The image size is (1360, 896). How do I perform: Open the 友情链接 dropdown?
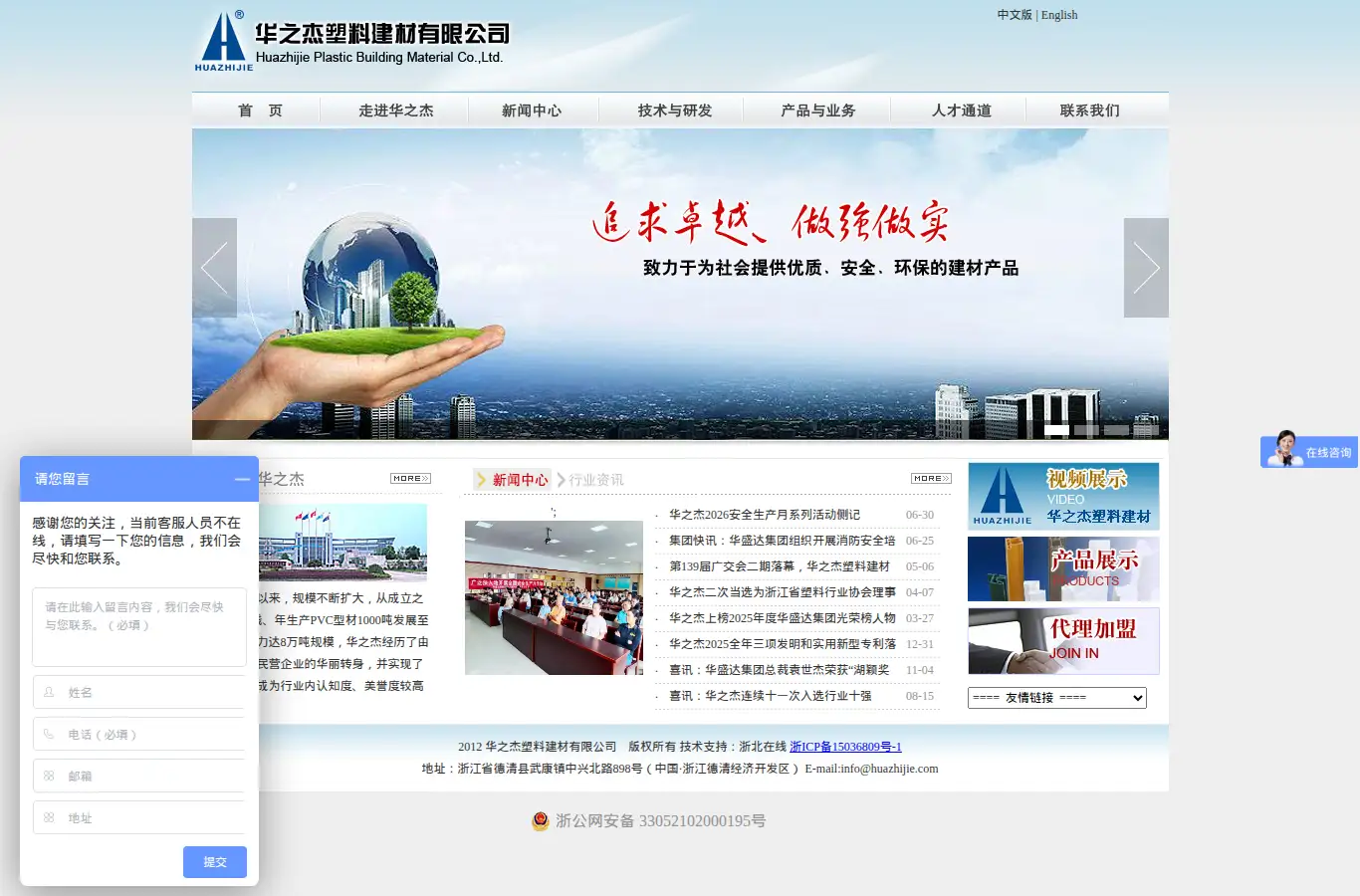click(1056, 698)
